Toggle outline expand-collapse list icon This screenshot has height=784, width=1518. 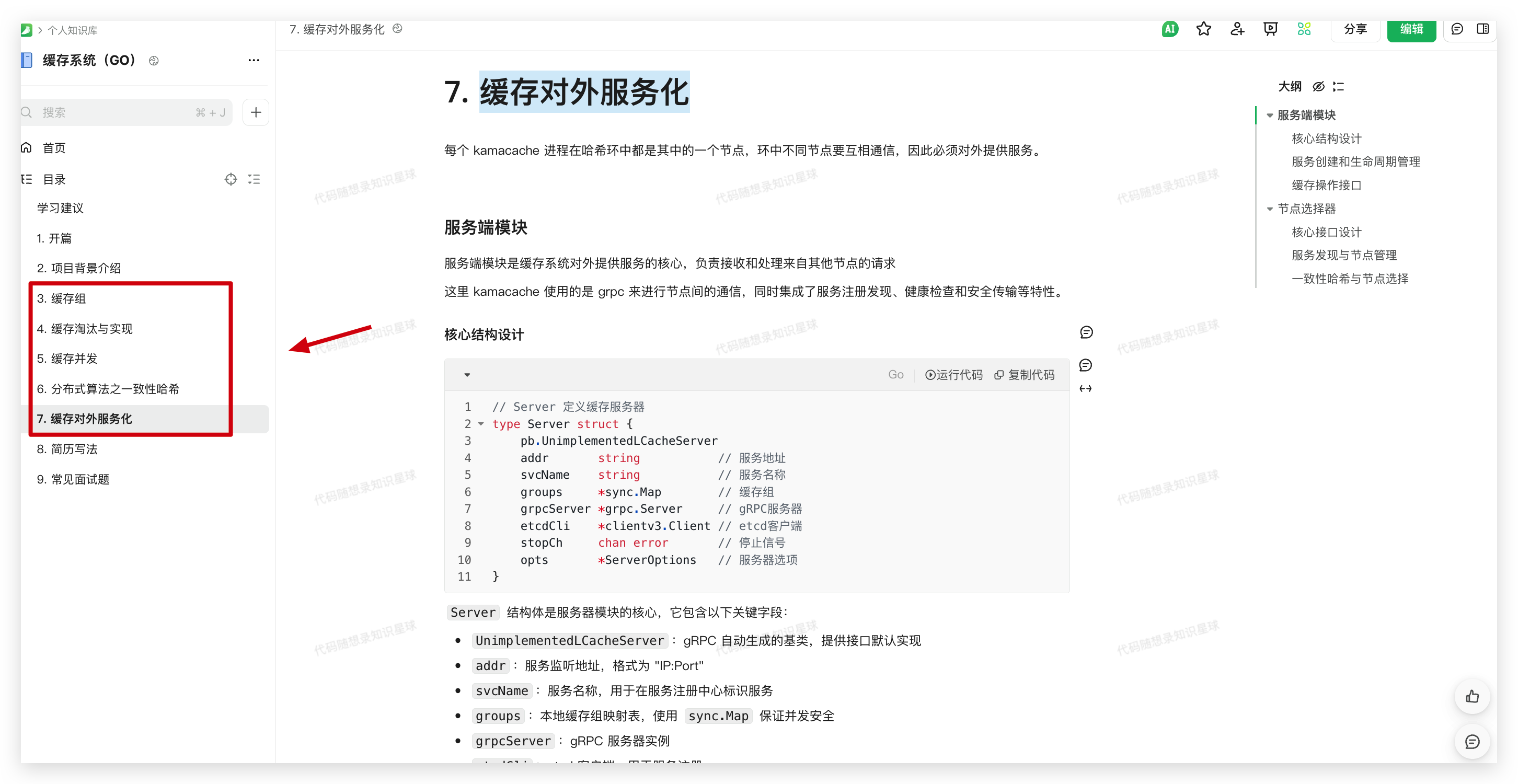(1338, 87)
